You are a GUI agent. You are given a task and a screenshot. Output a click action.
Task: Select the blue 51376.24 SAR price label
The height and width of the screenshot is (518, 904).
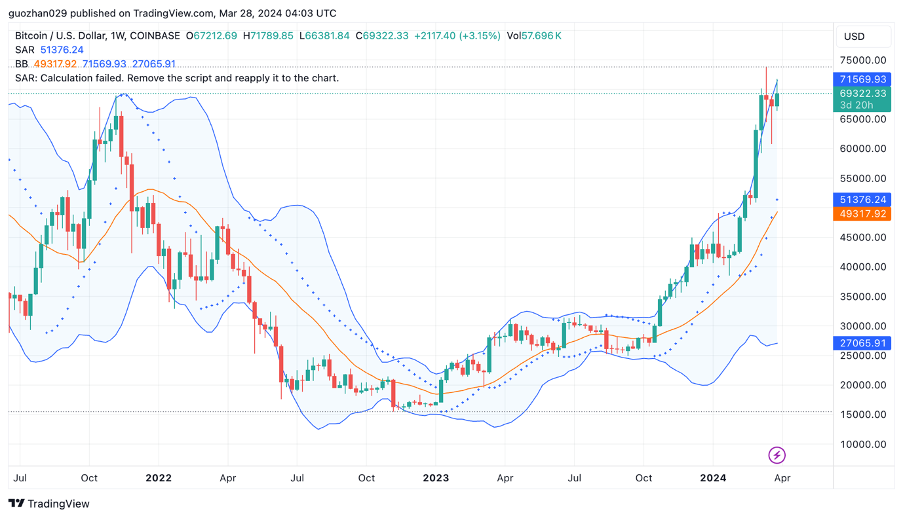pos(862,200)
